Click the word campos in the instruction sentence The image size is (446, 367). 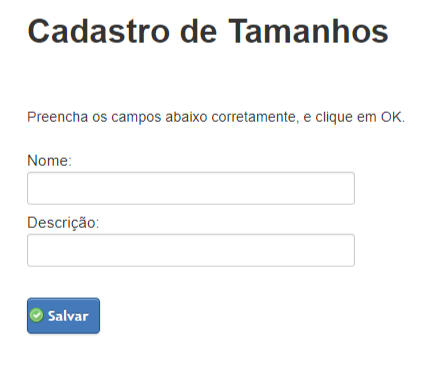point(136,118)
